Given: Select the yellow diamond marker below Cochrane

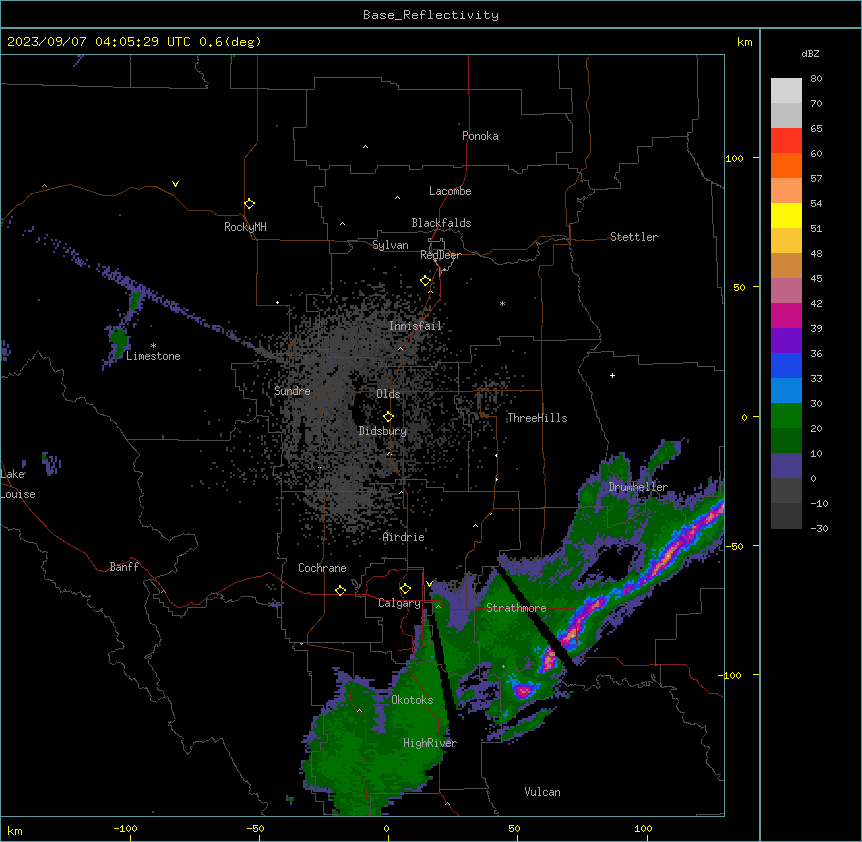Looking at the screenshot, I should pos(340,590).
